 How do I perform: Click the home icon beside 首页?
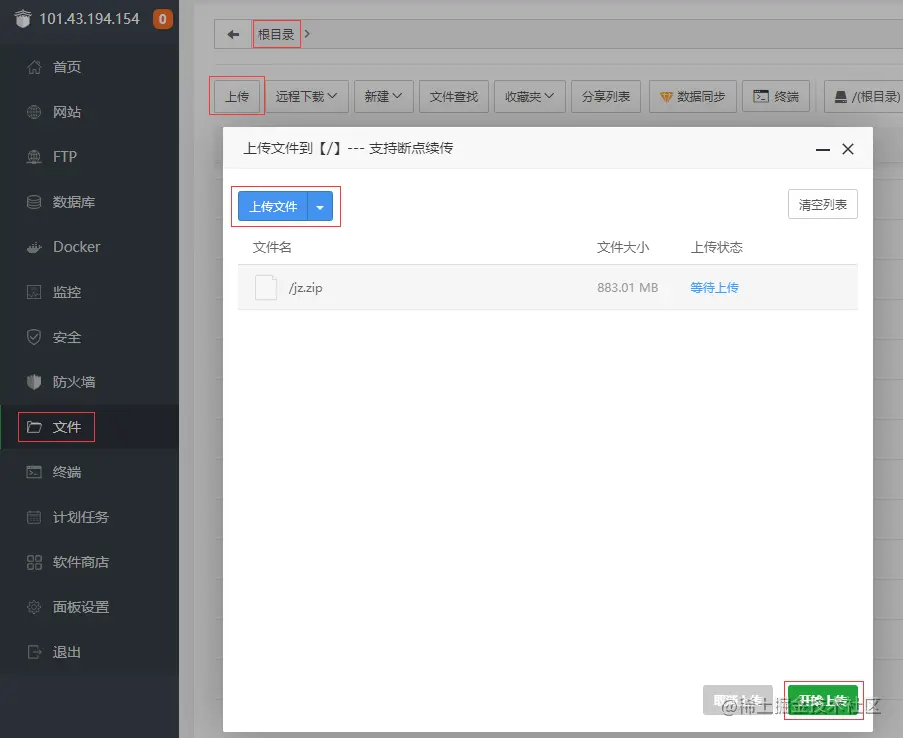pos(34,67)
